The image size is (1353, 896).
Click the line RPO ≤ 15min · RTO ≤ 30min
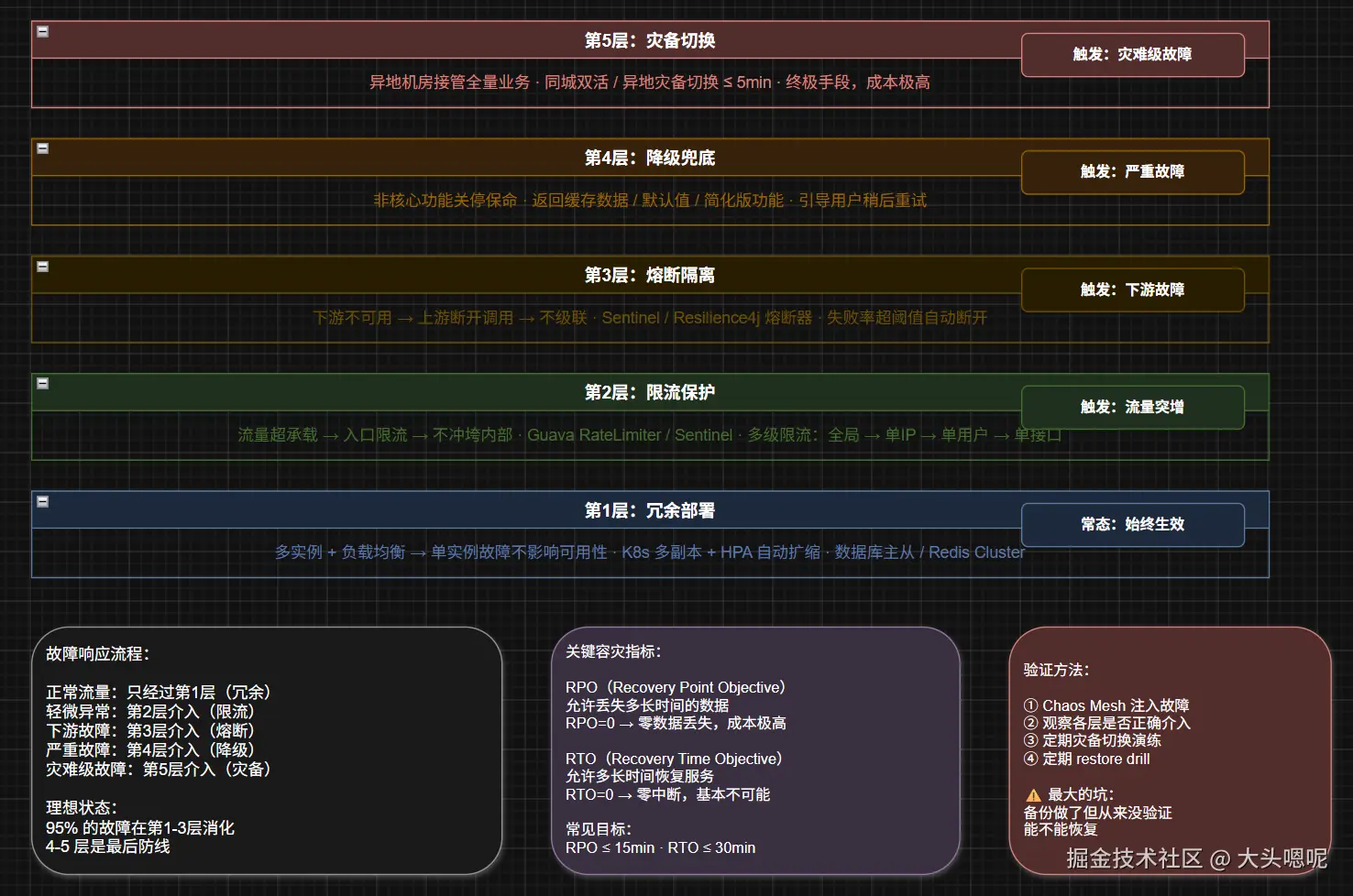click(x=660, y=848)
